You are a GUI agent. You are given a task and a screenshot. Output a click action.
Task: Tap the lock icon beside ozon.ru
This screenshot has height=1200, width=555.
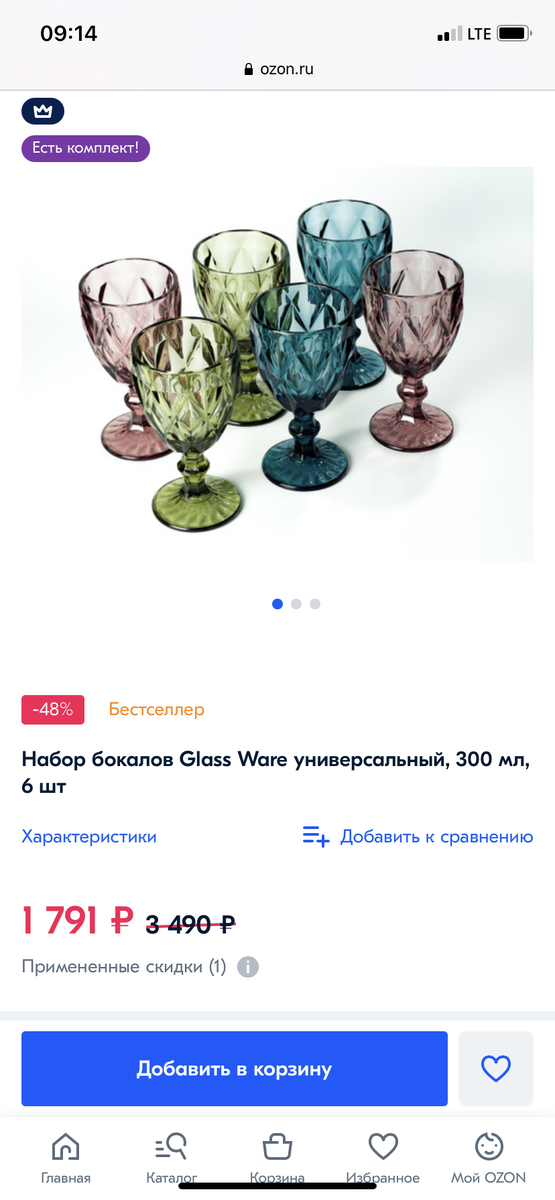coord(249,70)
